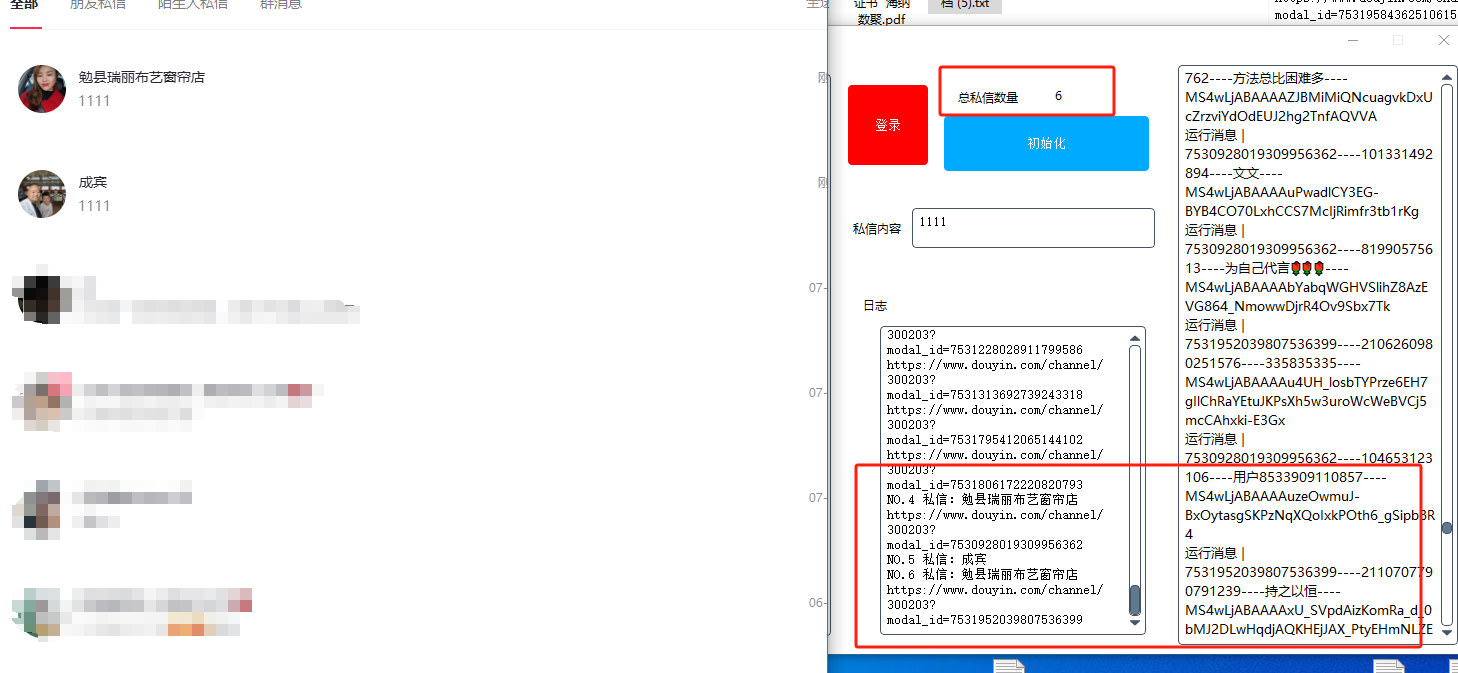
Task: Click the MS4wLjABAAAAuzeOwmuJ- line
Action: pos(1272,496)
